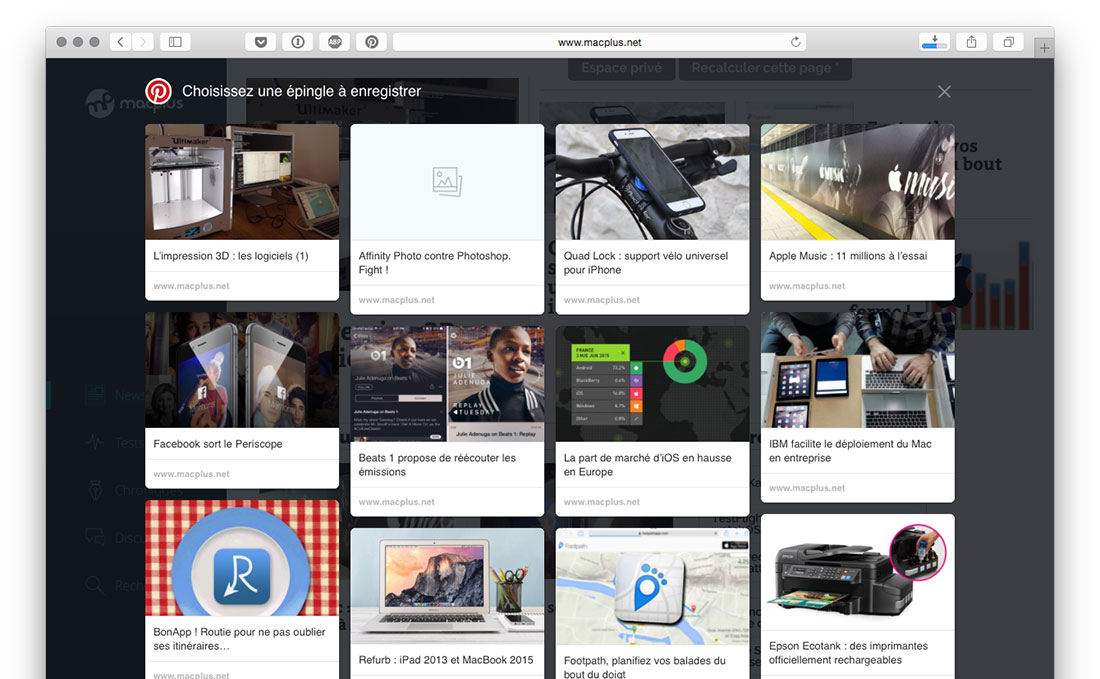The width and height of the screenshot is (1100, 679).
Task: Select the Apple Music banner image
Action: [857, 182]
